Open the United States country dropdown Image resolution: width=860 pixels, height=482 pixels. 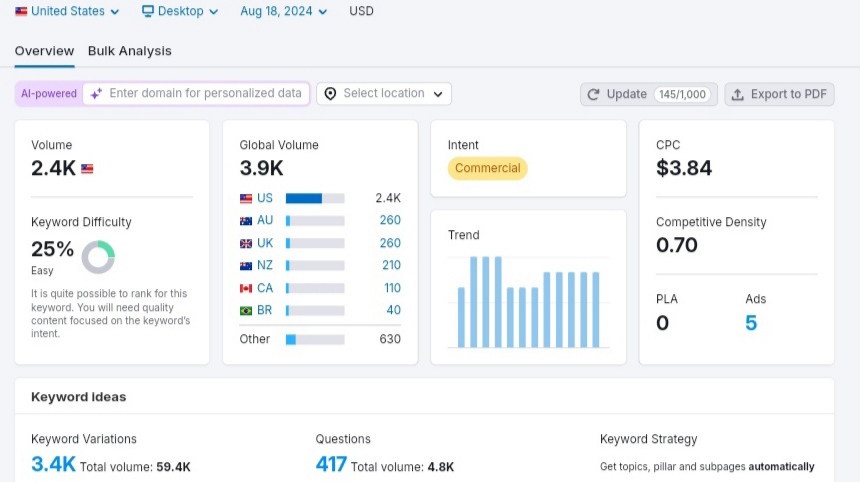coord(67,11)
